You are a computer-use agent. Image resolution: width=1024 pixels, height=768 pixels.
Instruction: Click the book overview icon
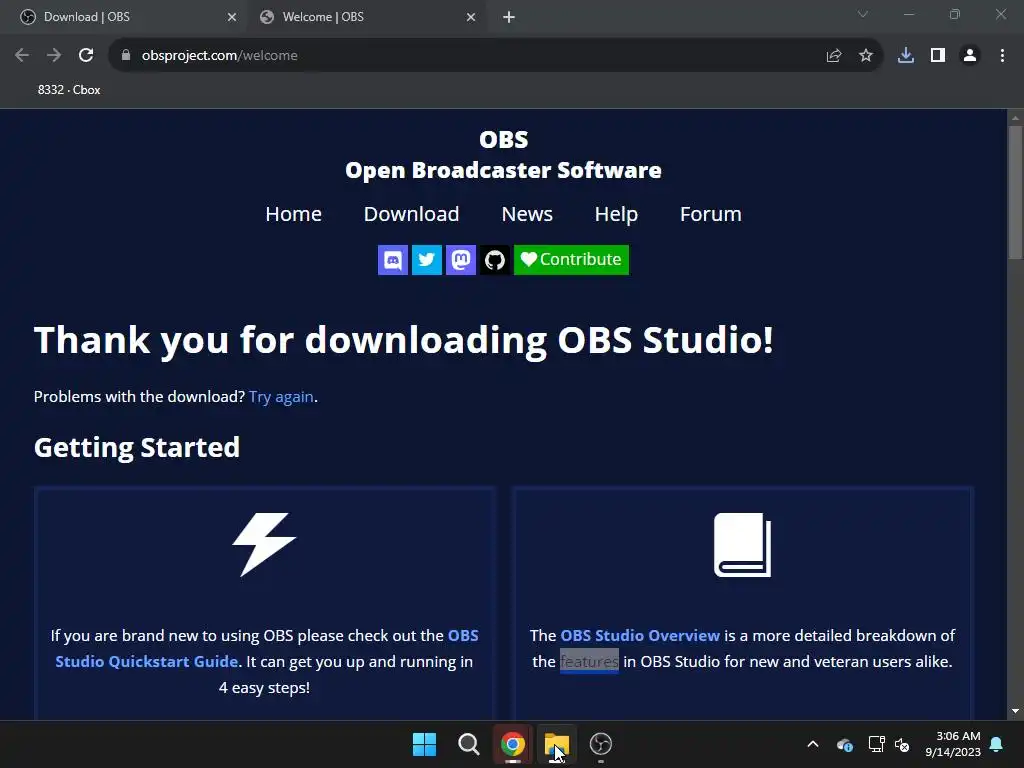coord(743,545)
